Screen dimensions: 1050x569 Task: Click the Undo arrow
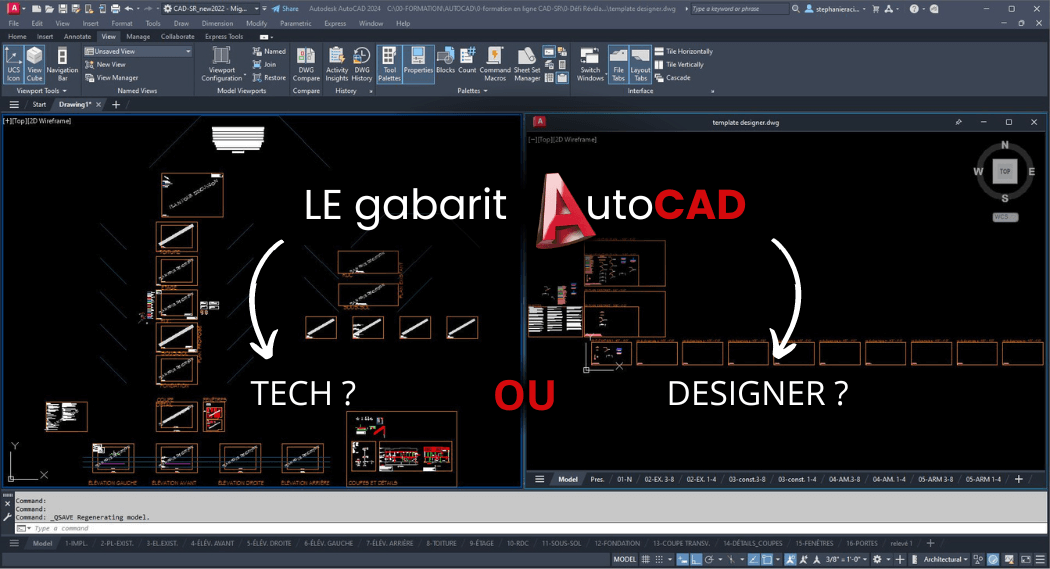click(129, 9)
